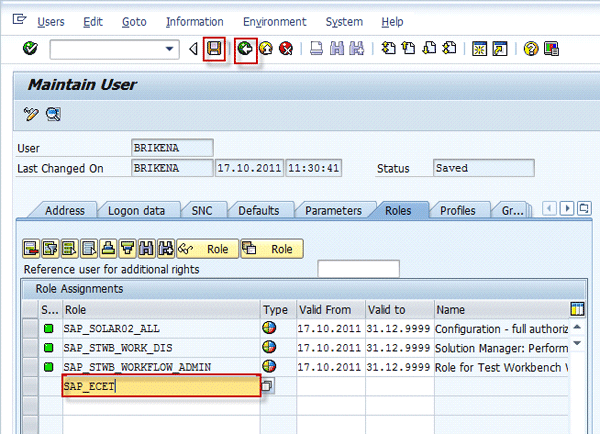The width and height of the screenshot is (600, 434).
Task: Switch to the Logon data tab
Action: [136, 210]
